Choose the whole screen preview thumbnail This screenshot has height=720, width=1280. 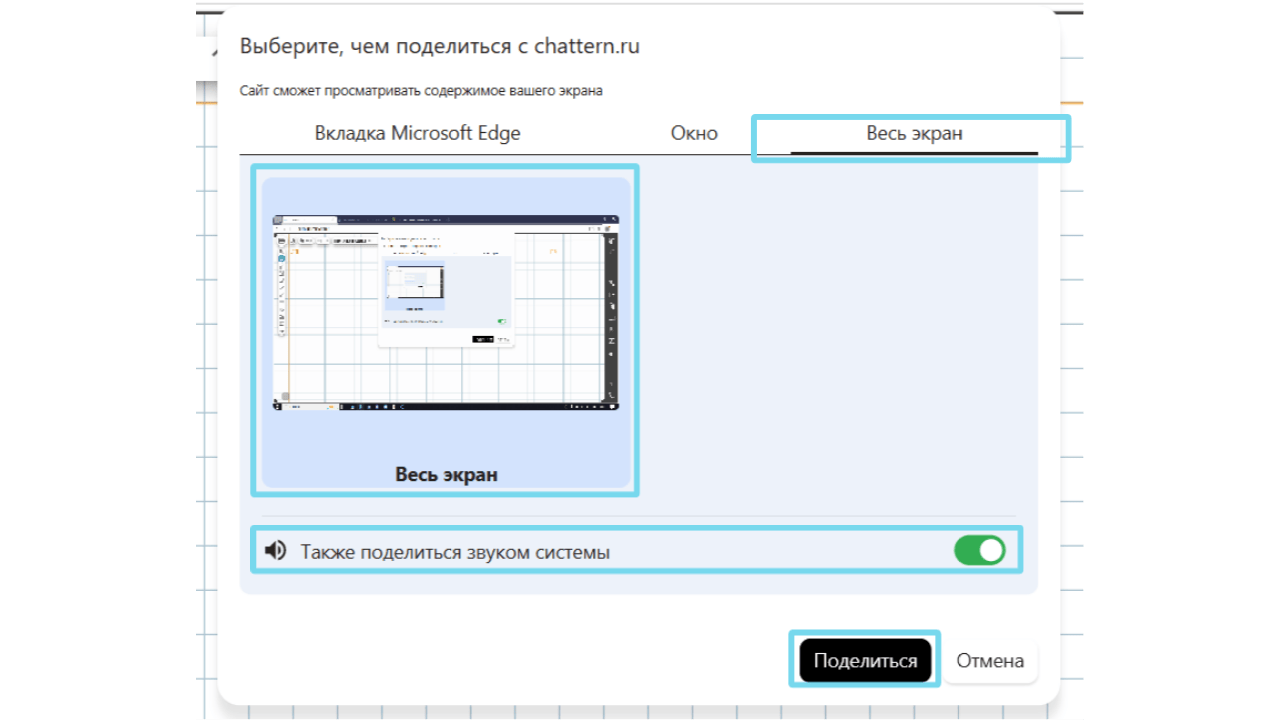click(x=446, y=333)
